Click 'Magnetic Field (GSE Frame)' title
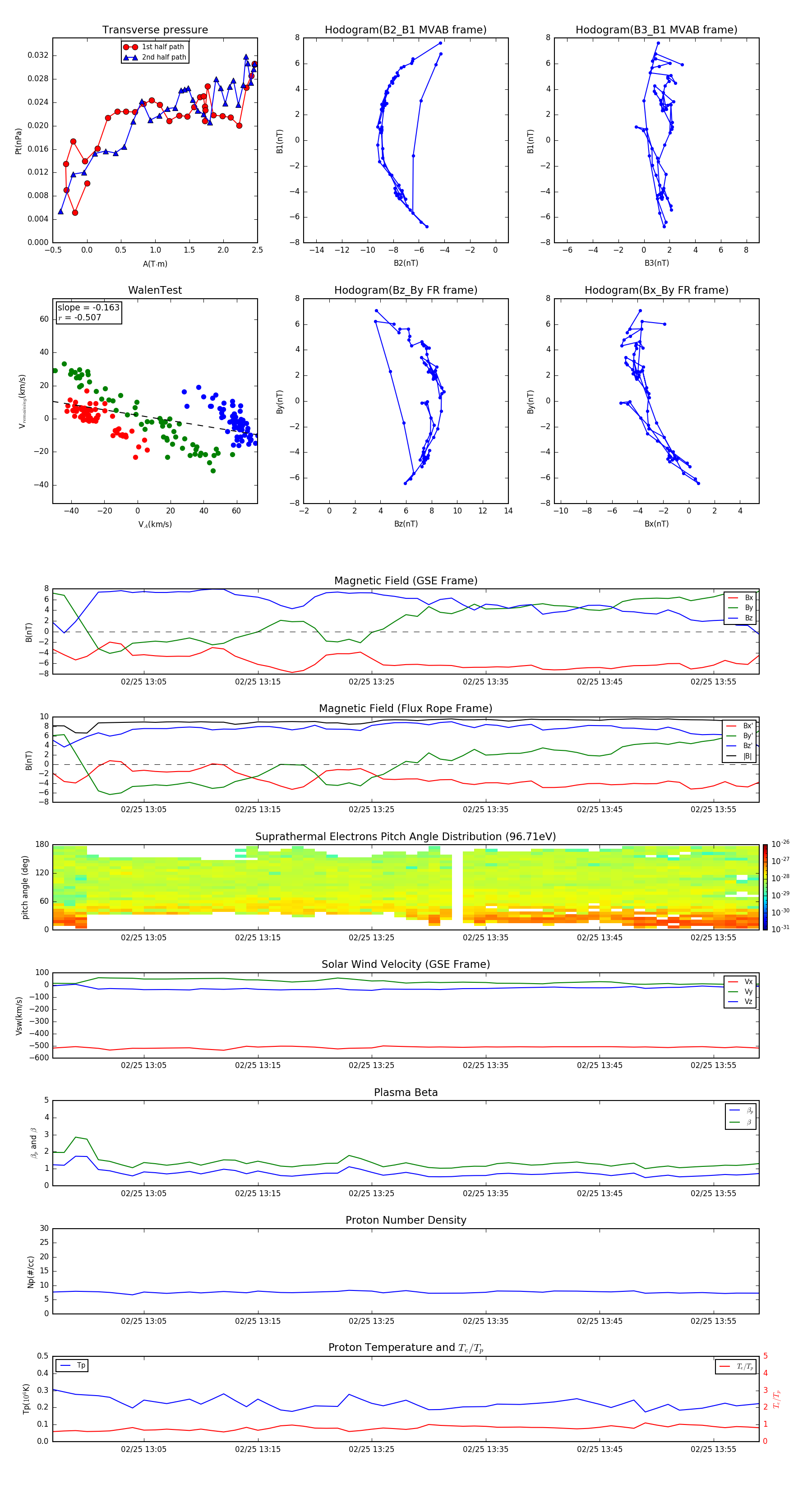The height and width of the screenshot is (1489, 812). (x=406, y=581)
